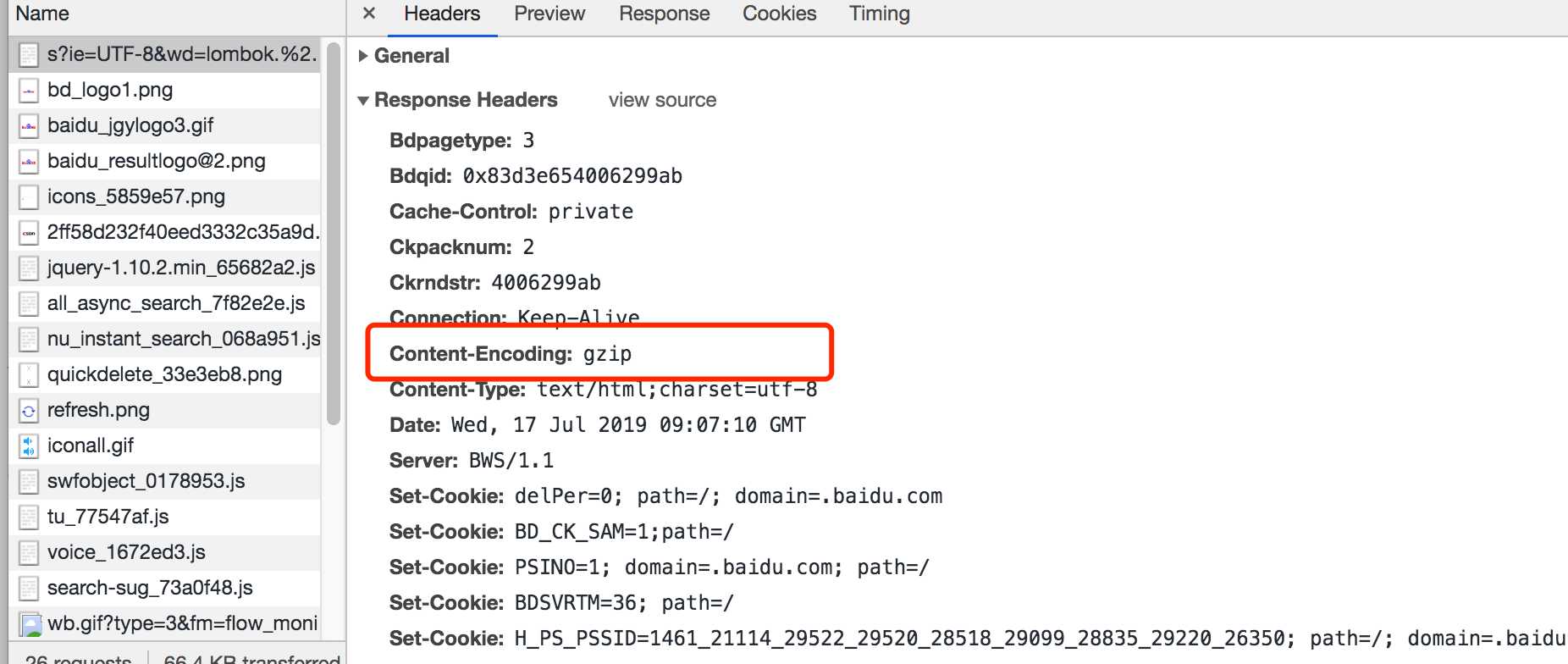Select iconall.gif request
The width and height of the screenshot is (1568, 664).
[164, 445]
